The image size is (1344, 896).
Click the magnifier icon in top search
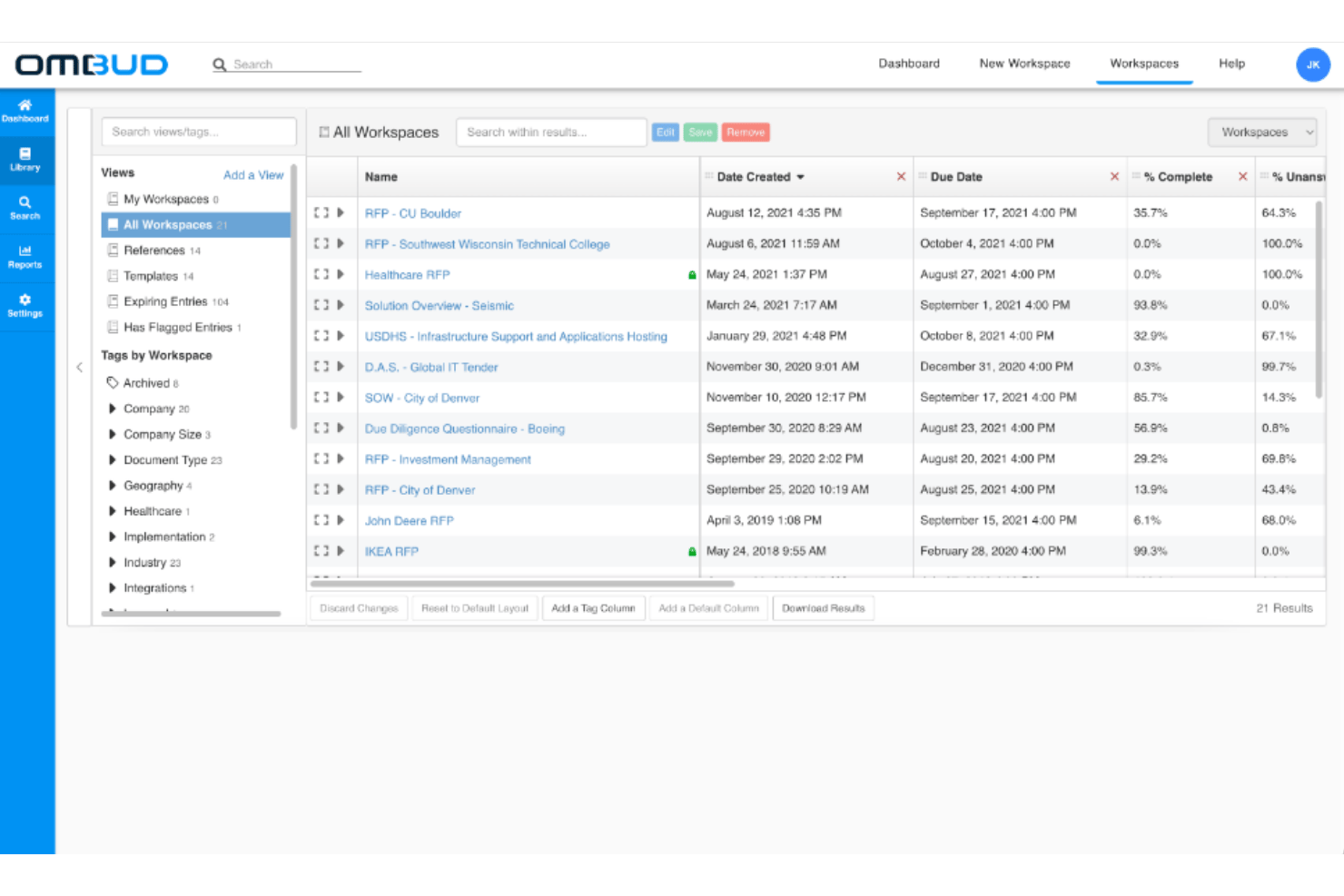point(220,64)
